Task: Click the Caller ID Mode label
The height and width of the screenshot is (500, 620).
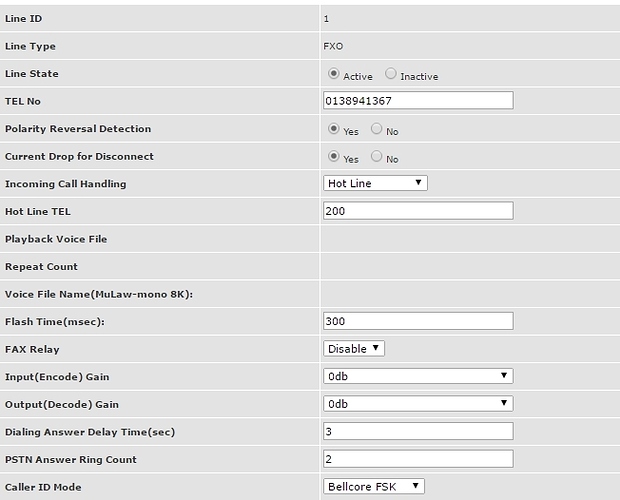Action: pyautogui.click(x=43, y=487)
